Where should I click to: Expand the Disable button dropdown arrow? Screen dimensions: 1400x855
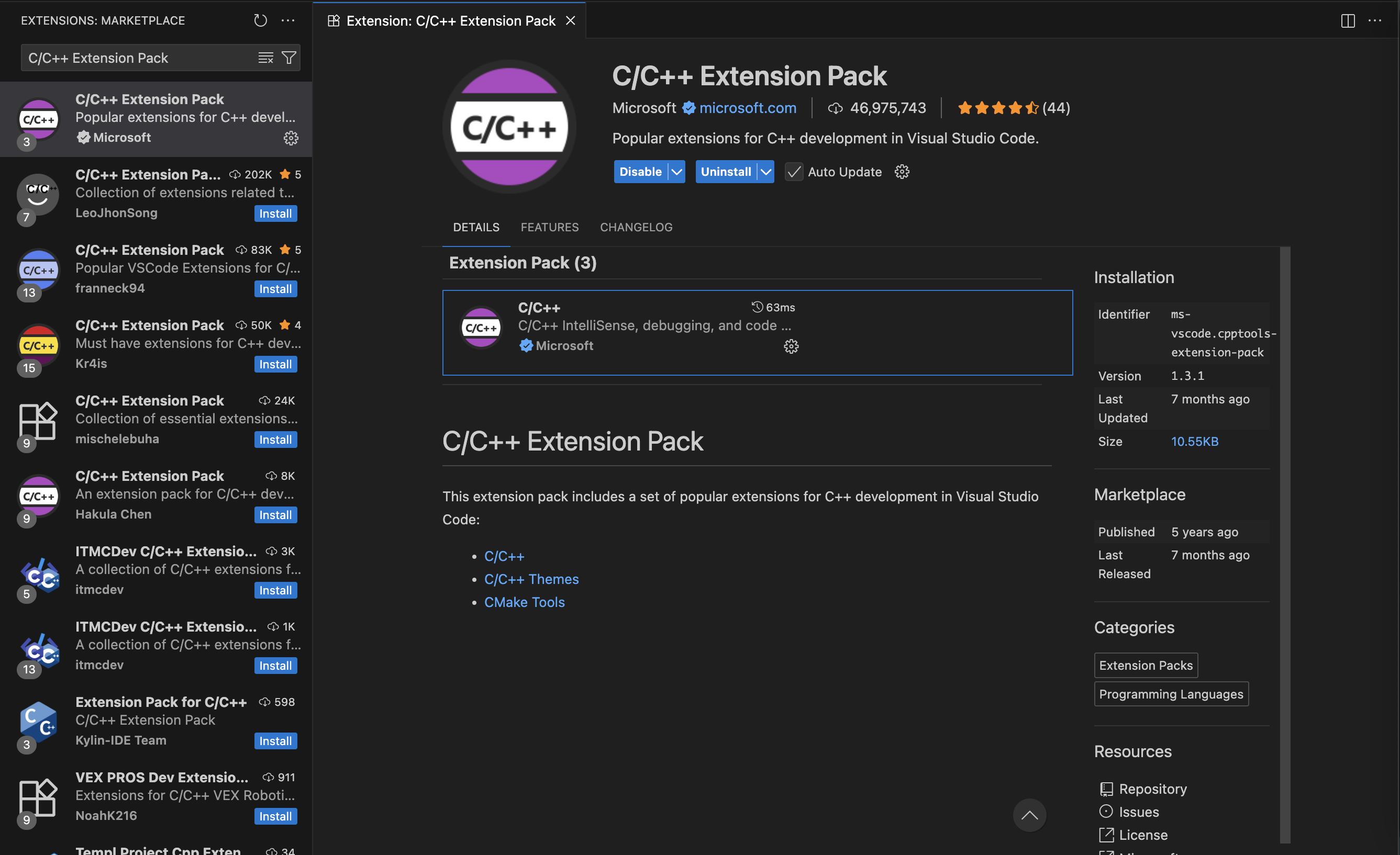click(x=677, y=172)
